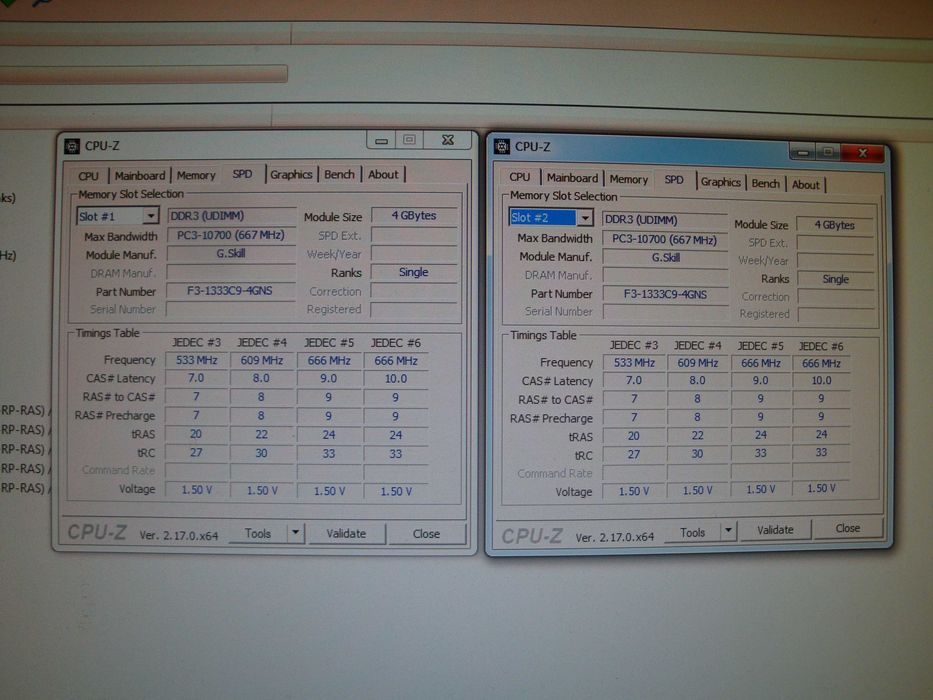Click Module Size 4 GBytes in right window

coord(835,225)
